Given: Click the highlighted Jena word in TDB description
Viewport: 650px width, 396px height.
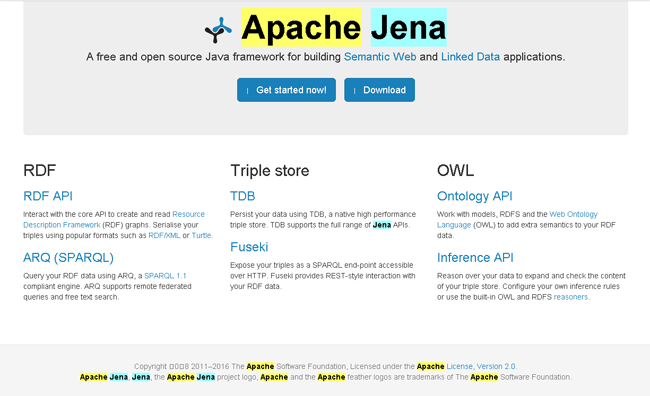Looking at the screenshot, I should click(x=382, y=225).
